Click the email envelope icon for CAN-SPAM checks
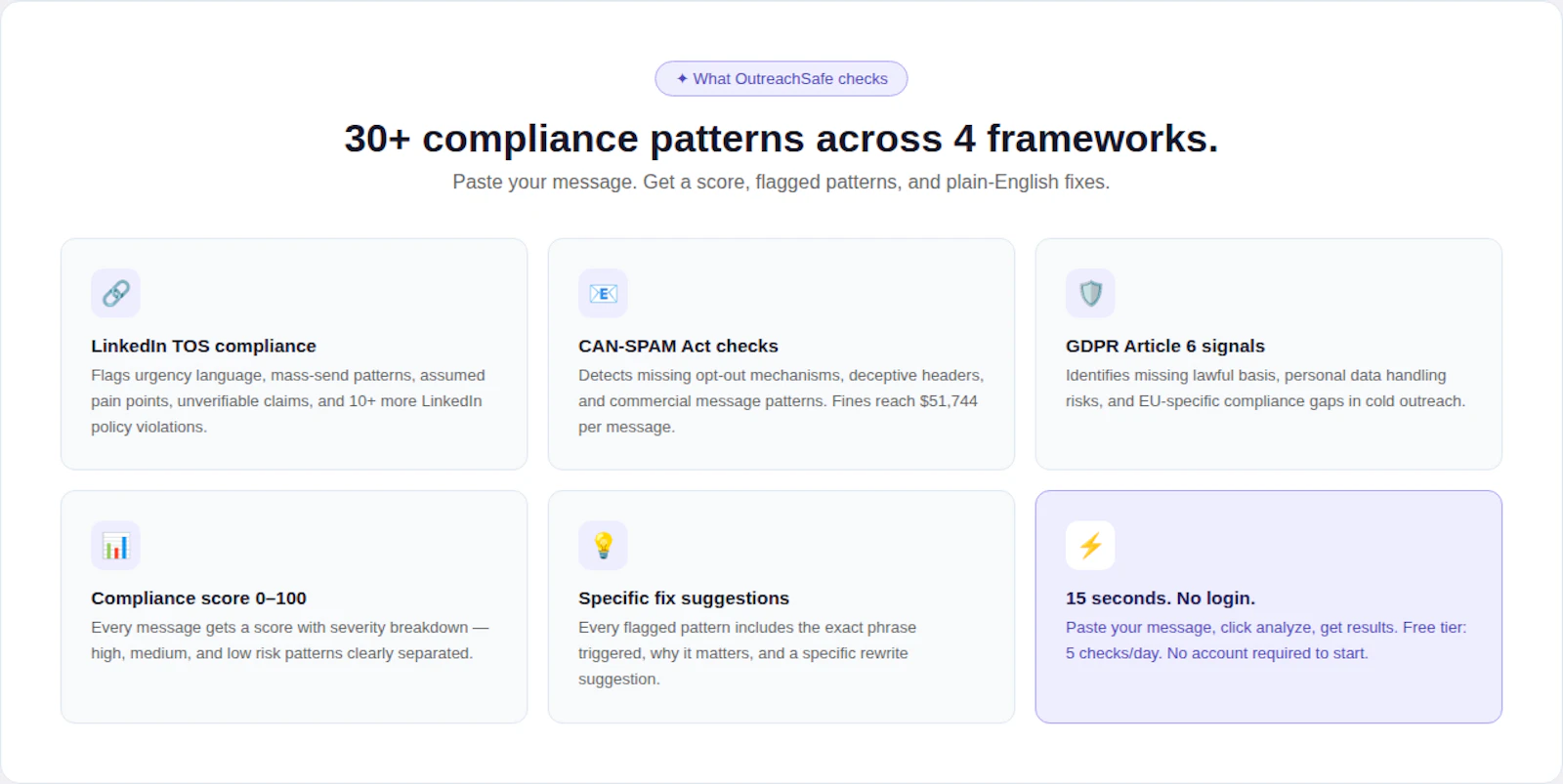This screenshot has height=784, width=1563. point(603,293)
